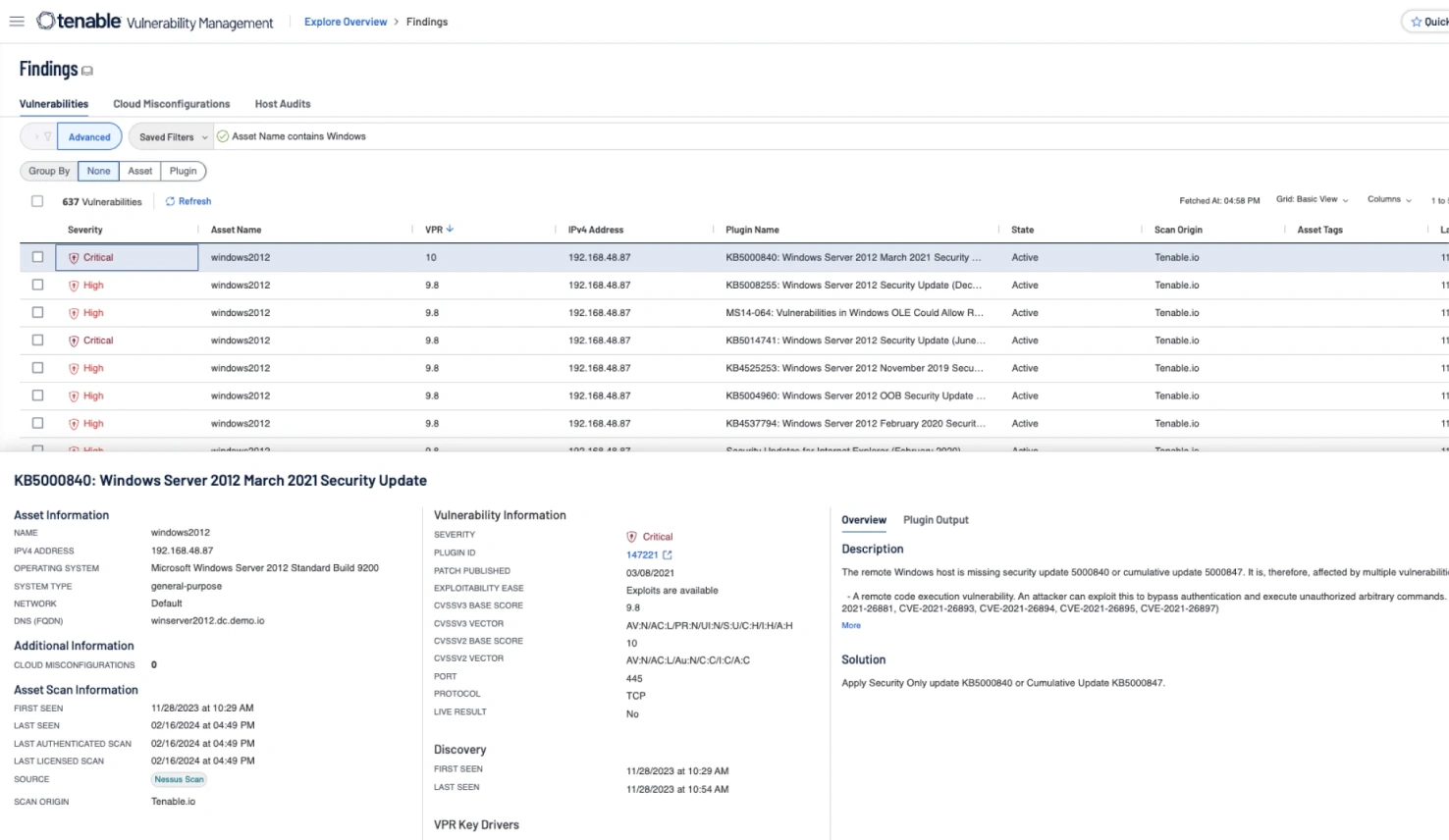The image size is (1449, 840).
Task: Click the High severity shield for KB4525253 row
Action: (74, 369)
